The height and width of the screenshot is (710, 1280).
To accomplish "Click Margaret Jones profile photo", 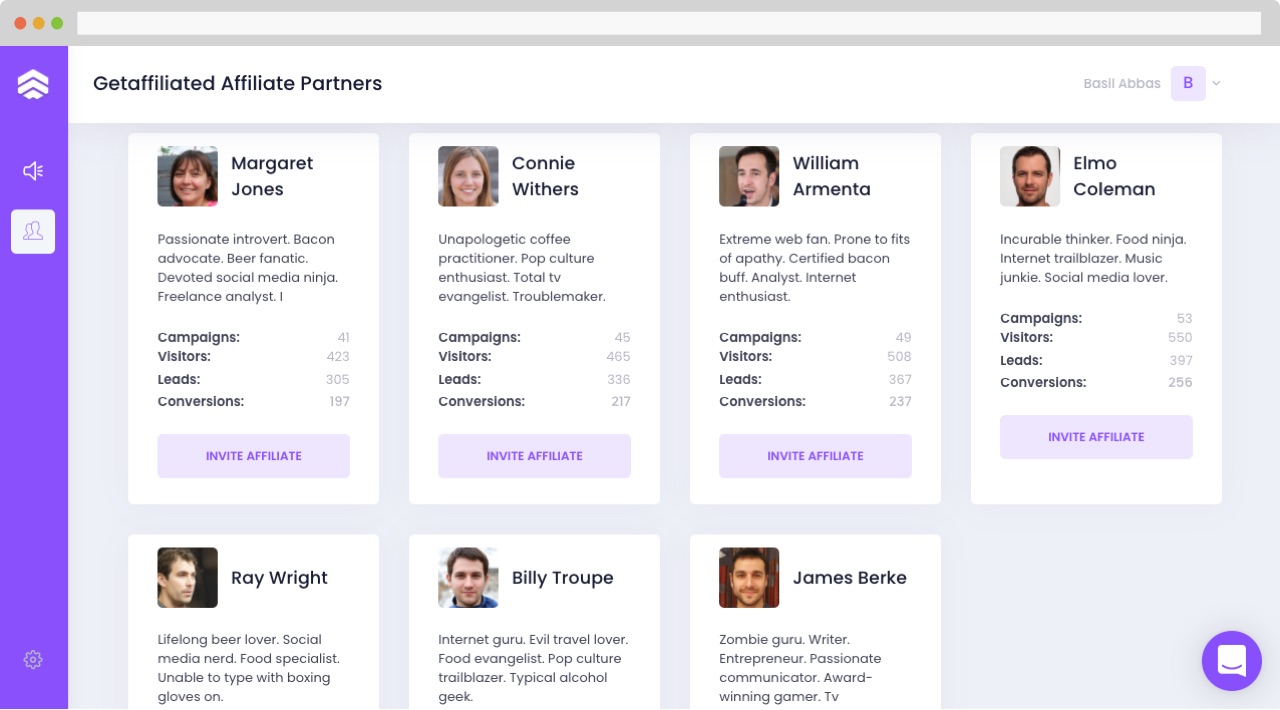I will [x=187, y=177].
